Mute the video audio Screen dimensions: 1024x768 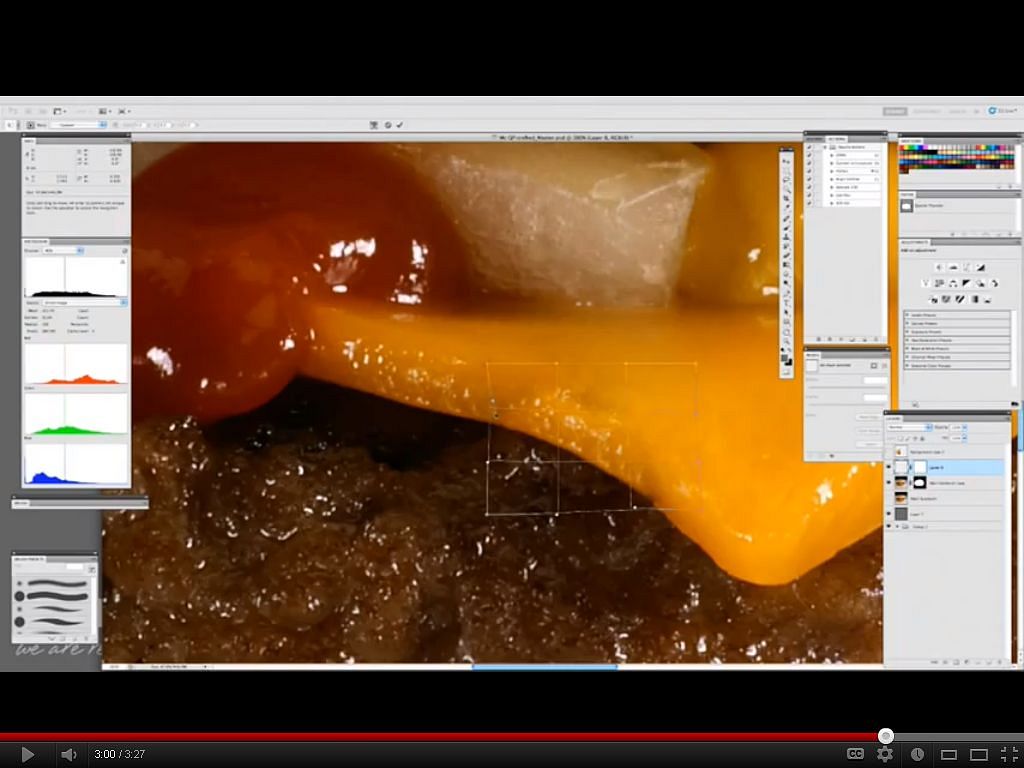[x=68, y=754]
